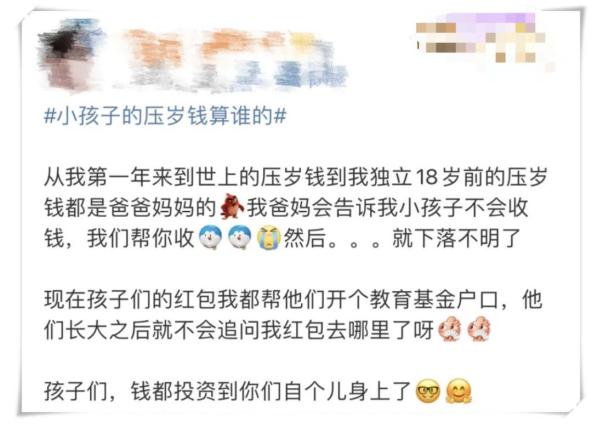
Task: Click the last pink emoji after 呀
Action: click(x=479, y=329)
